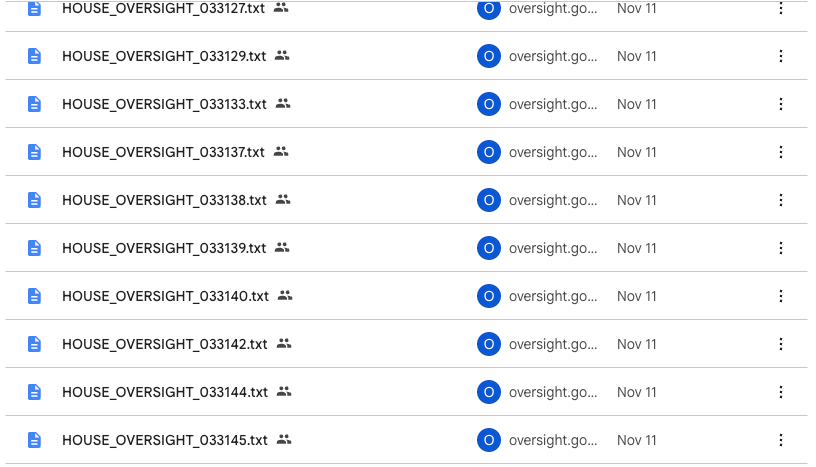Image resolution: width=816 pixels, height=467 pixels.
Task: Click the shared people icon on HOUSE_OVERSIGHT_033133.txt
Action: (283, 104)
